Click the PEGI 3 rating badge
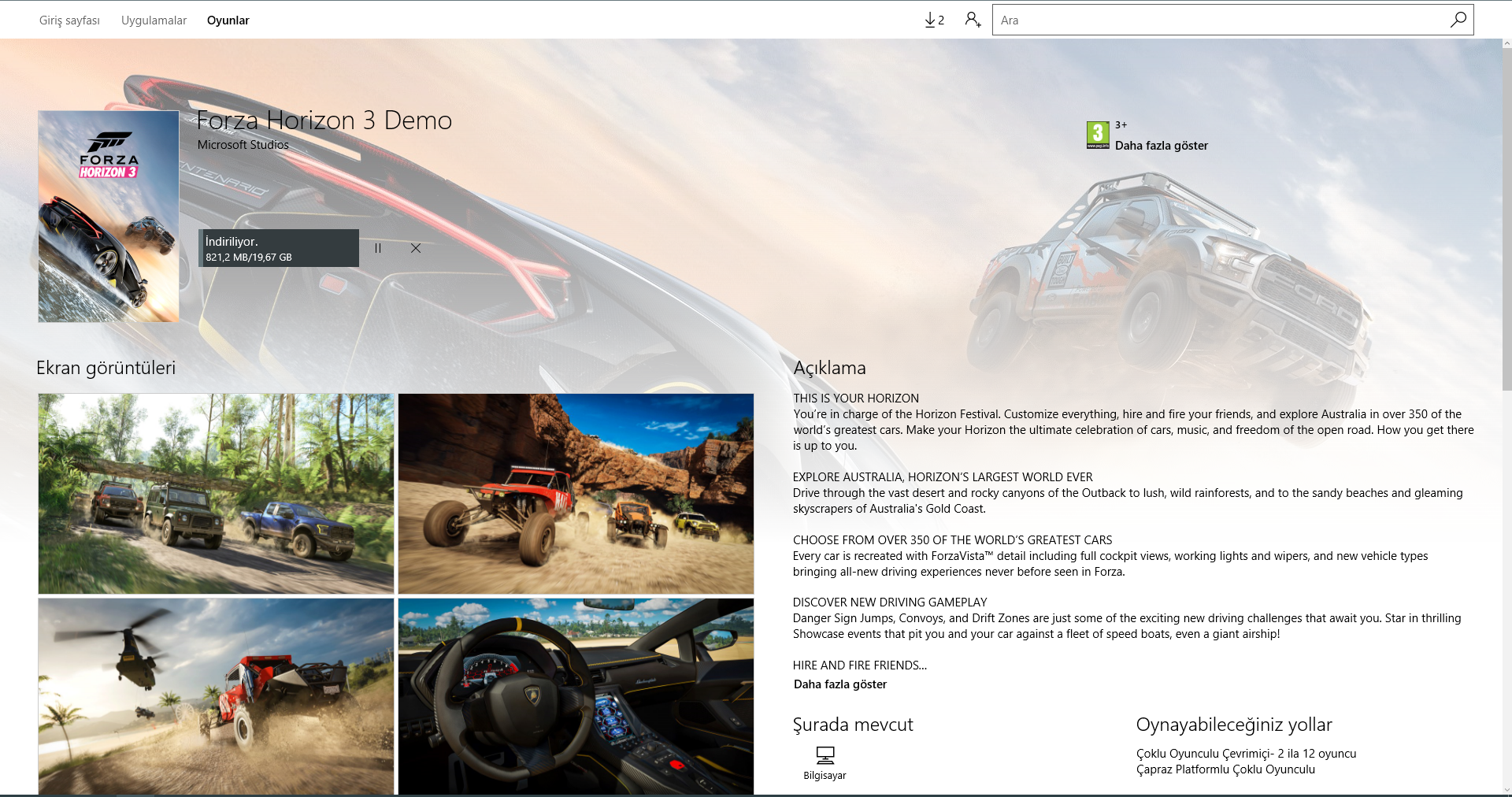The image size is (1512, 797). tap(1098, 135)
